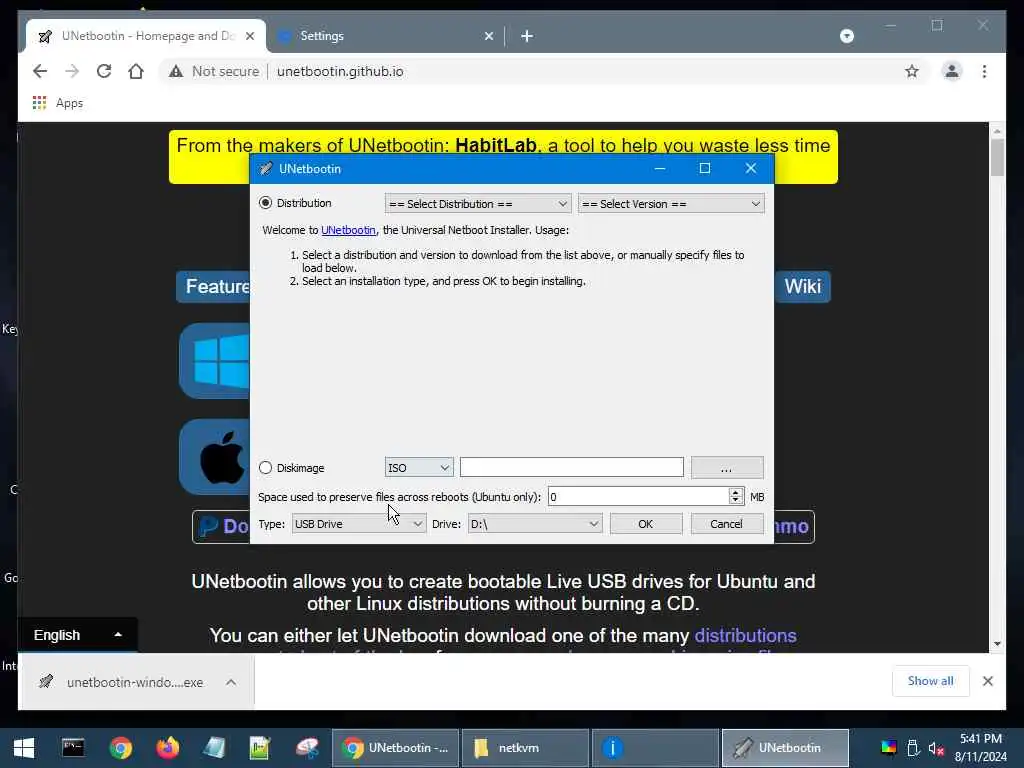This screenshot has height=768, width=1024.
Task: Open the Firefox taskbar icon
Action: point(167,748)
